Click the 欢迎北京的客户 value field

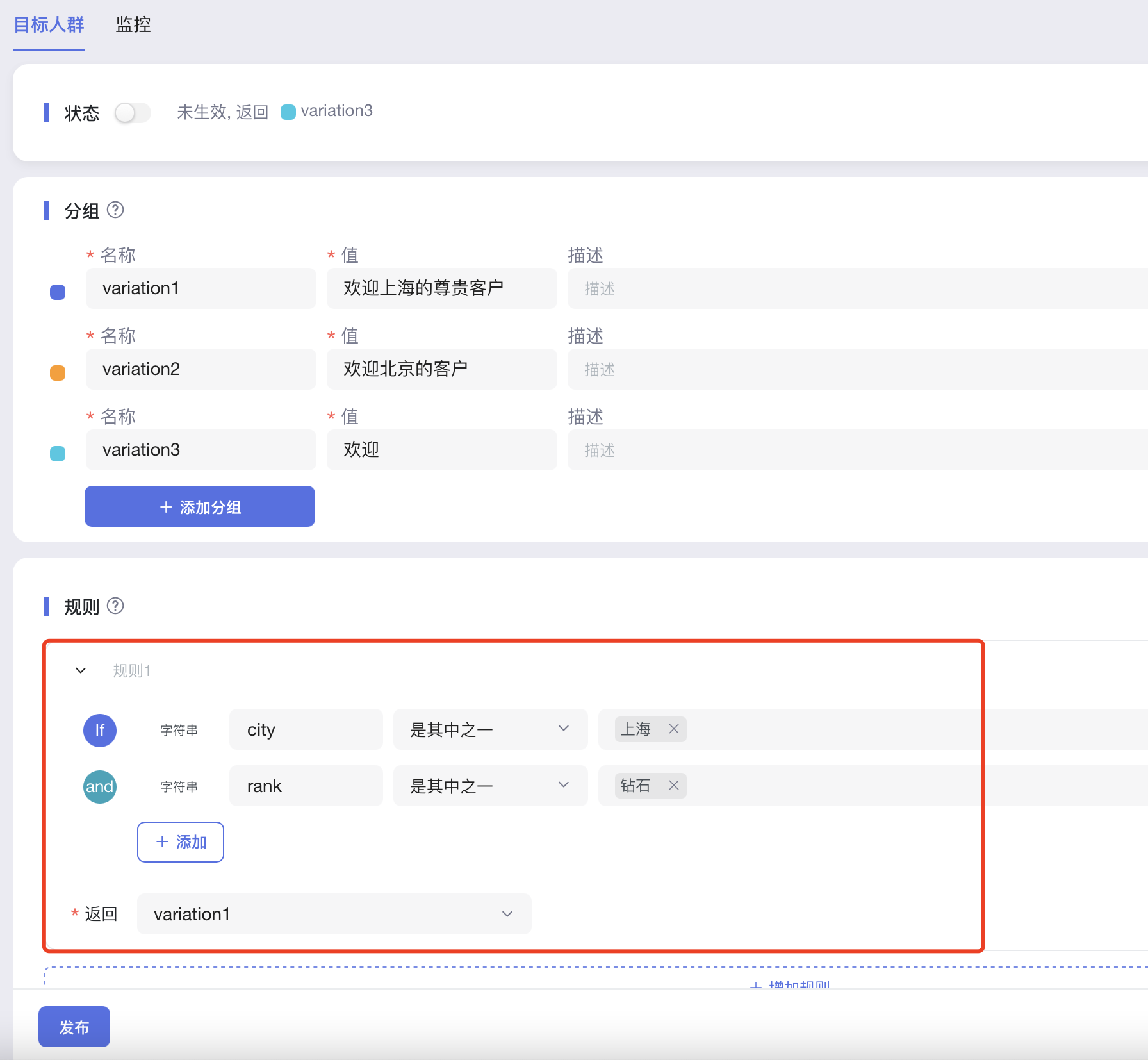[441, 369]
